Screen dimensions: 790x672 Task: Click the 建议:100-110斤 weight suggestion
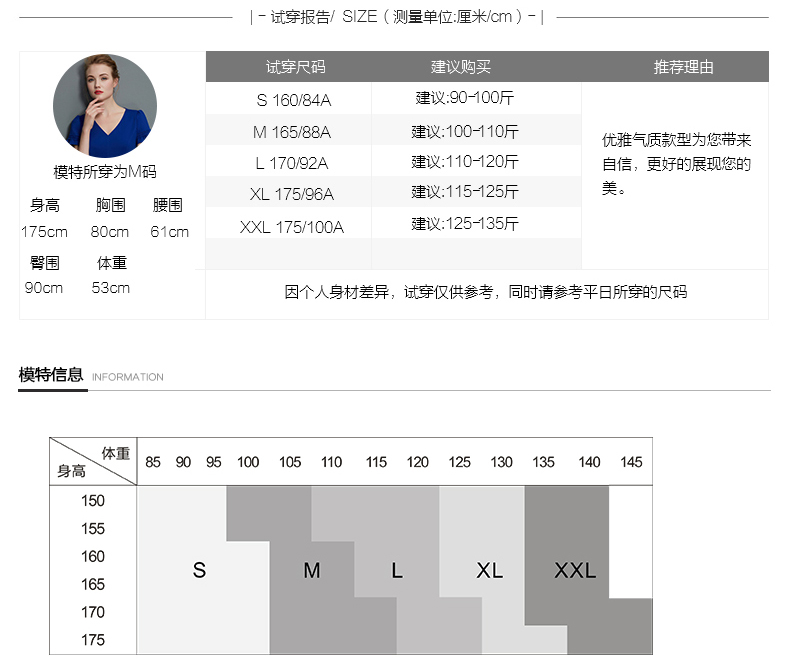(465, 131)
